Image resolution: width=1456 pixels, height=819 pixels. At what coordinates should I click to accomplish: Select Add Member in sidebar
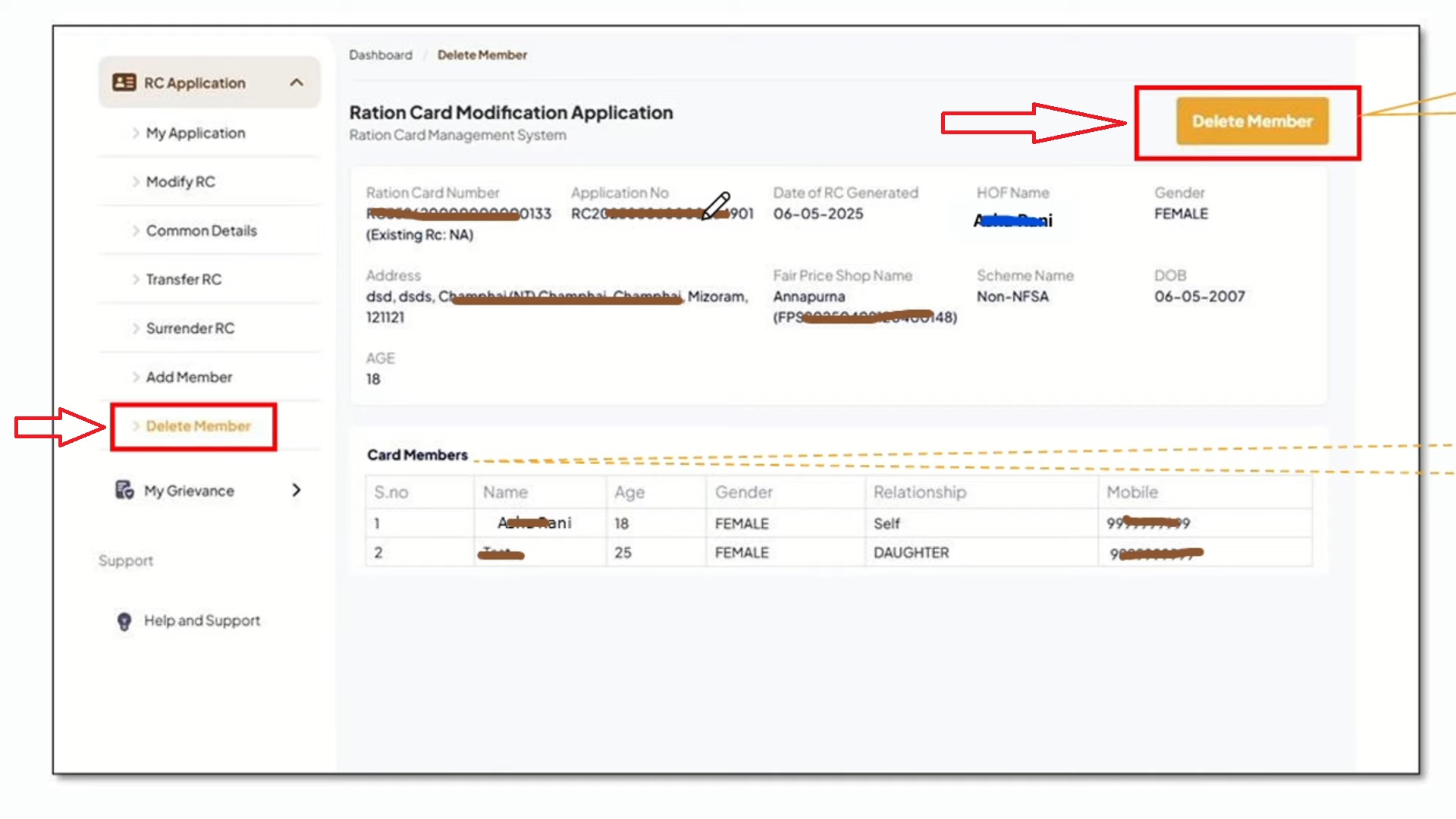coord(189,377)
